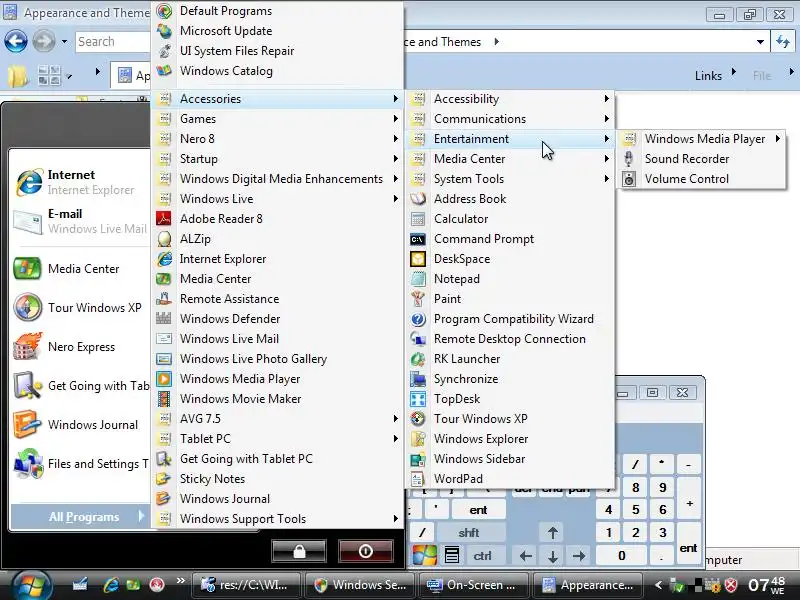
Task: Click the Search box in Explorer window
Action: click(113, 42)
